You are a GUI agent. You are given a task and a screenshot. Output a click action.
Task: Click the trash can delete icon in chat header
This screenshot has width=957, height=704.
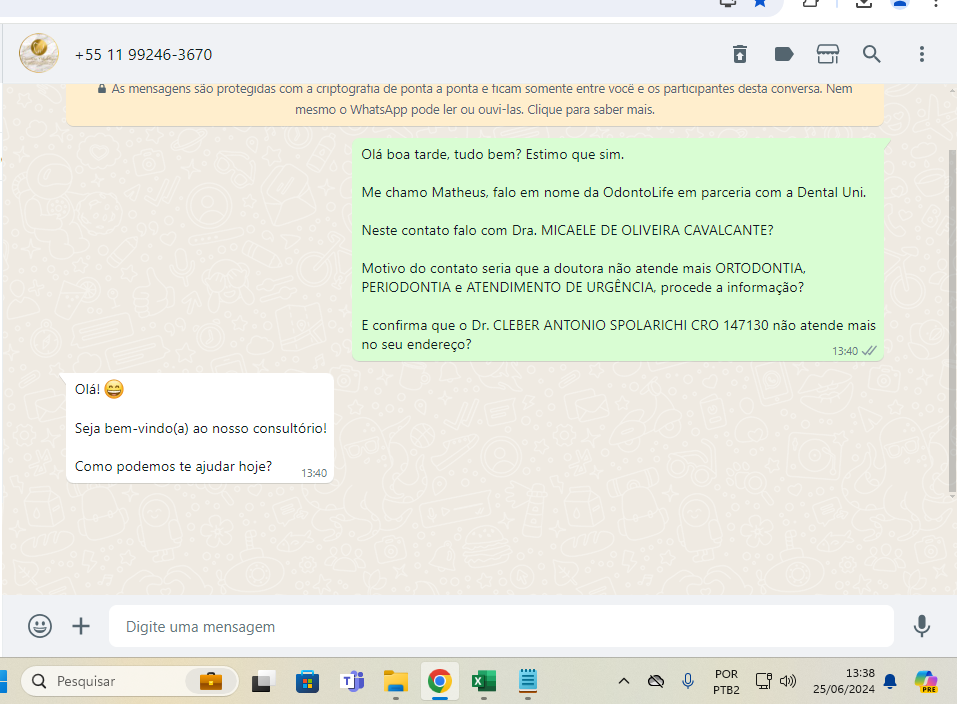(x=740, y=54)
